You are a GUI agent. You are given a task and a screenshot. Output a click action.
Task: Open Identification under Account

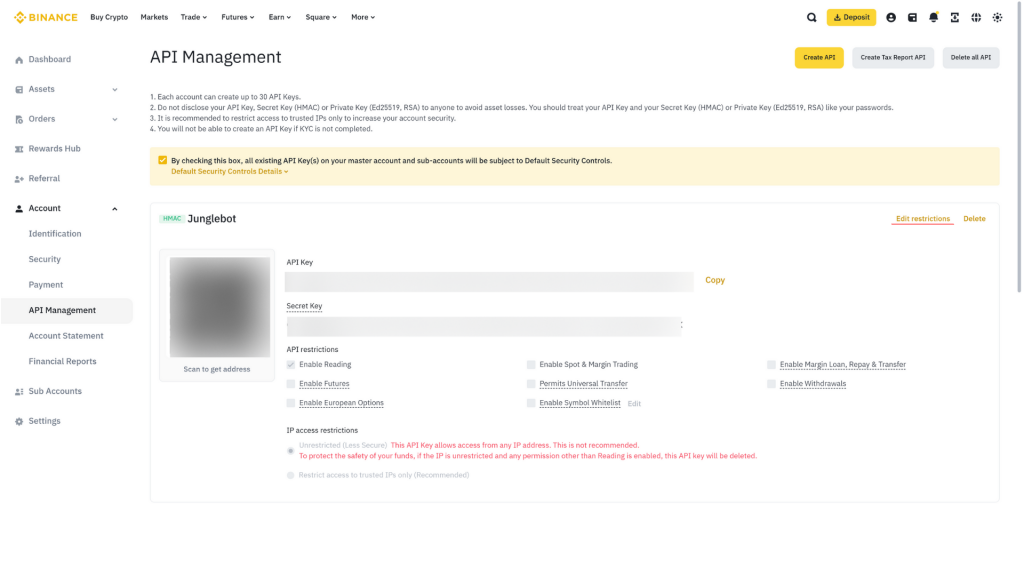click(55, 234)
